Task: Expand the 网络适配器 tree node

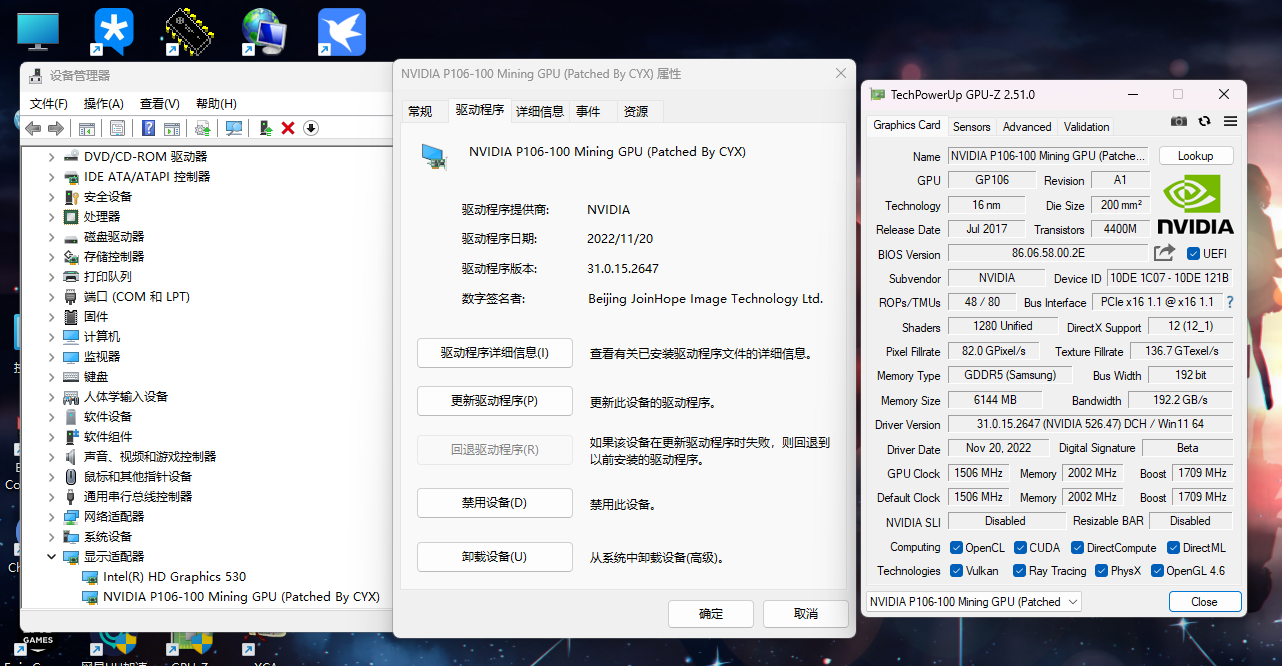Action: 52,517
